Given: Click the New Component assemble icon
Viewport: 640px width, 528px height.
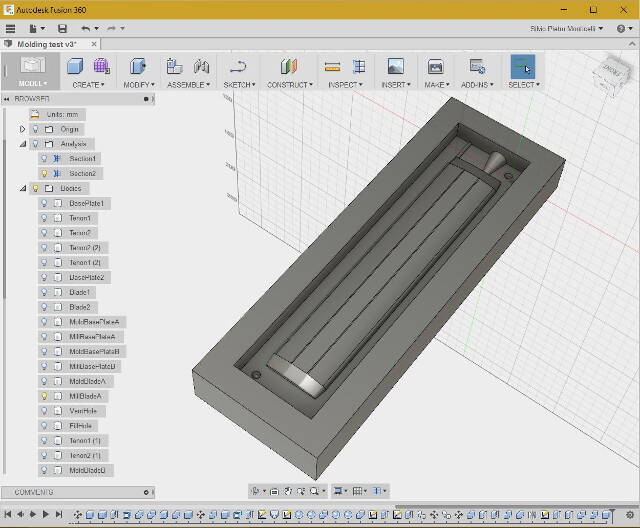Looking at the screenshot, I should point(174,66).
